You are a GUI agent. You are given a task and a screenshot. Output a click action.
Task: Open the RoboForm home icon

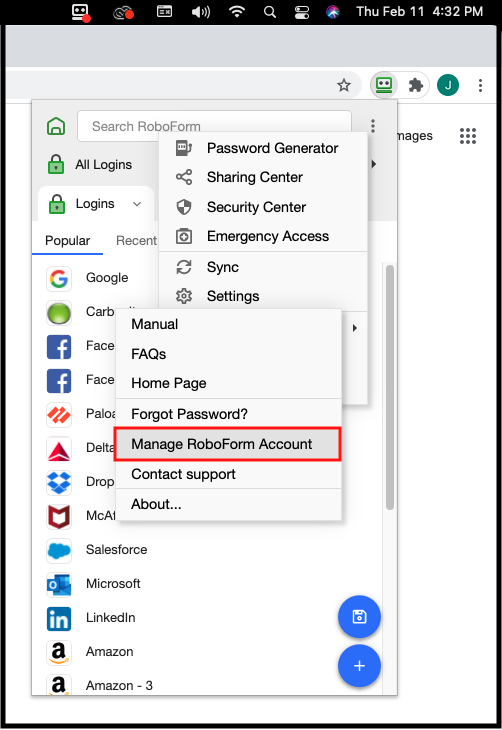[x=56, y=126]
